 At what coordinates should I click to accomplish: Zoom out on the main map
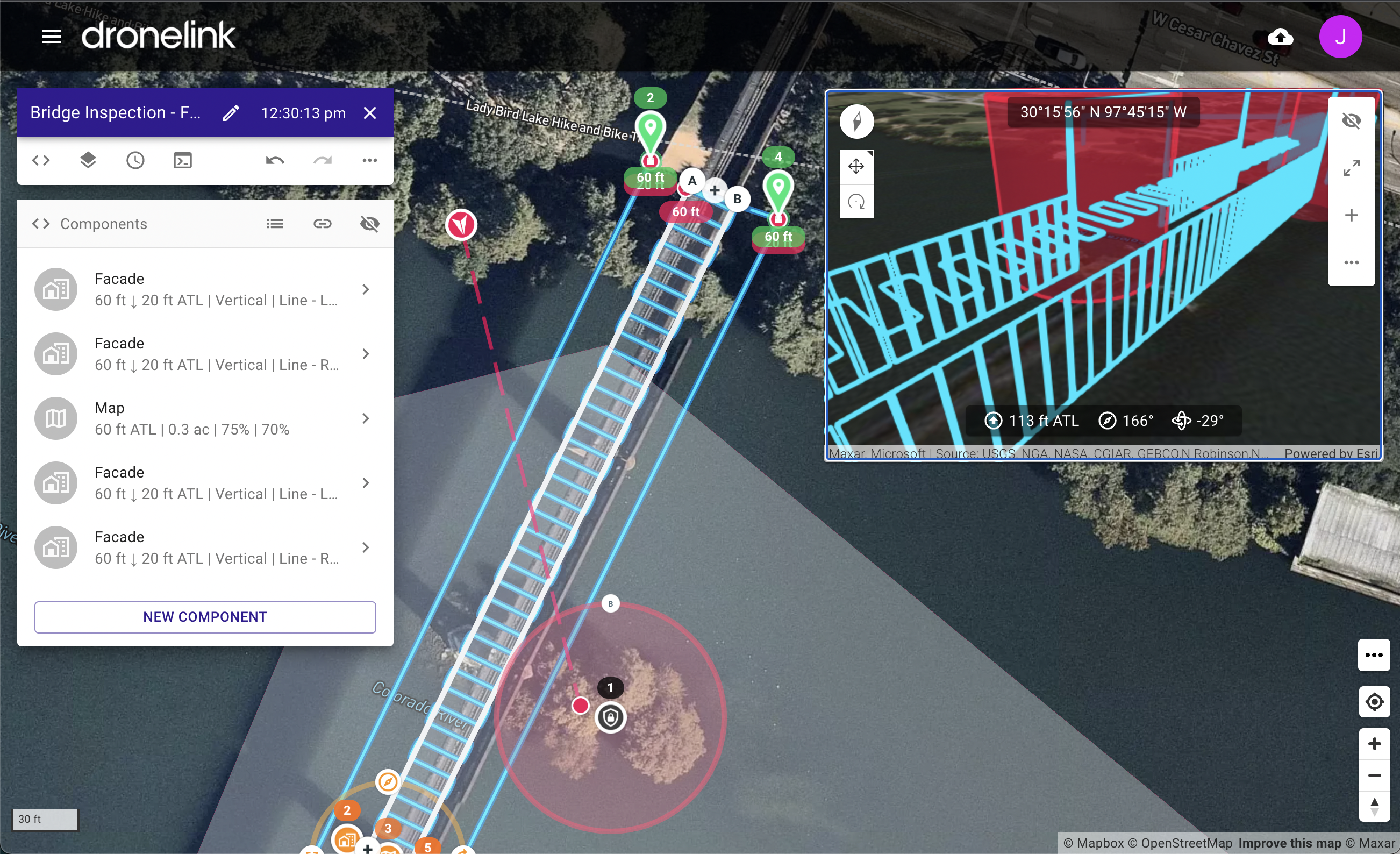pos(1374,775)
